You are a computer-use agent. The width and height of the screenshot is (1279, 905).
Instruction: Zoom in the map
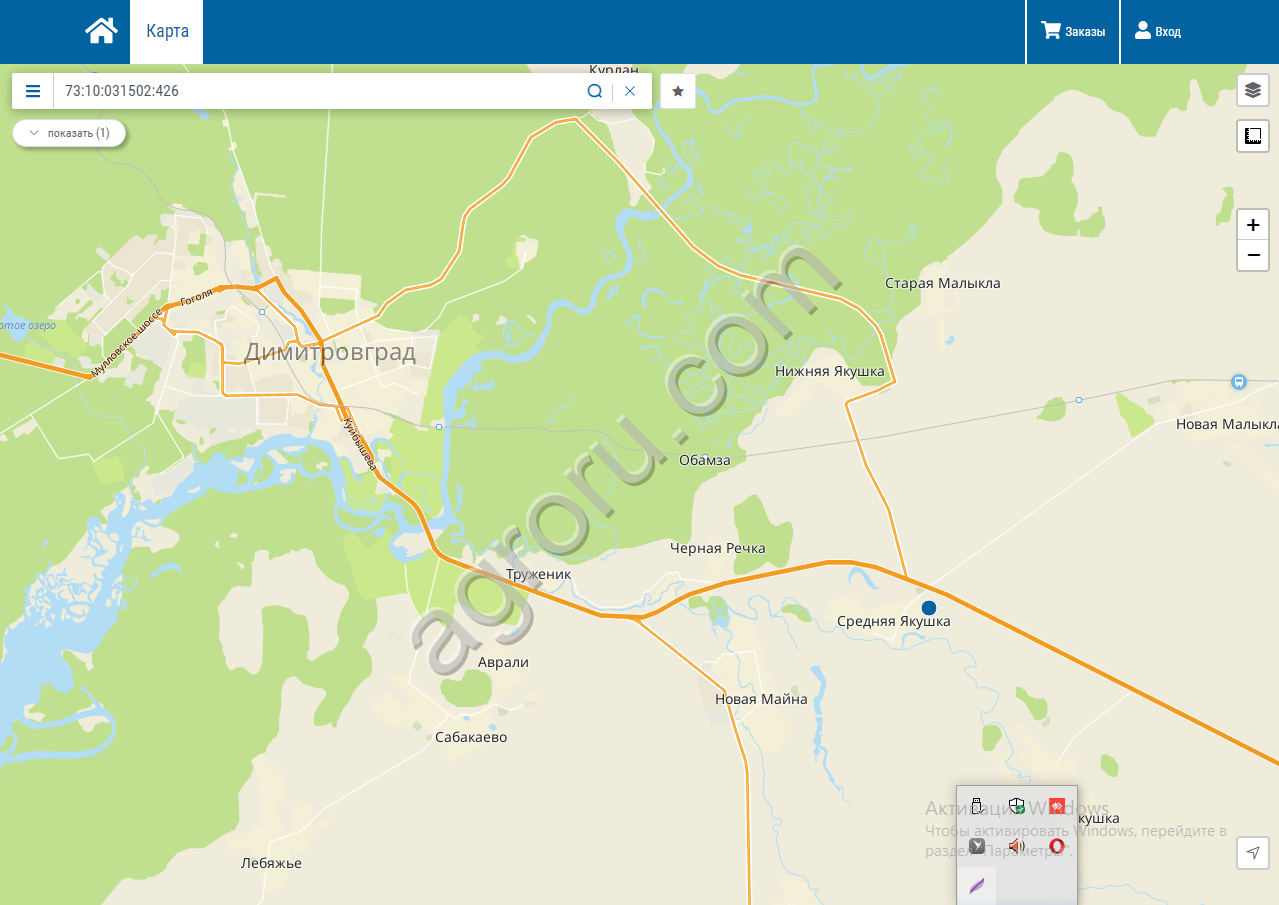point(1253,224)
